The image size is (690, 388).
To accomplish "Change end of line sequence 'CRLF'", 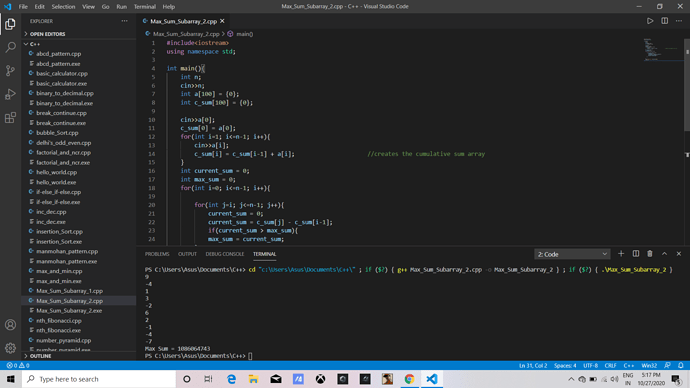I will click(x=610, y=365).
